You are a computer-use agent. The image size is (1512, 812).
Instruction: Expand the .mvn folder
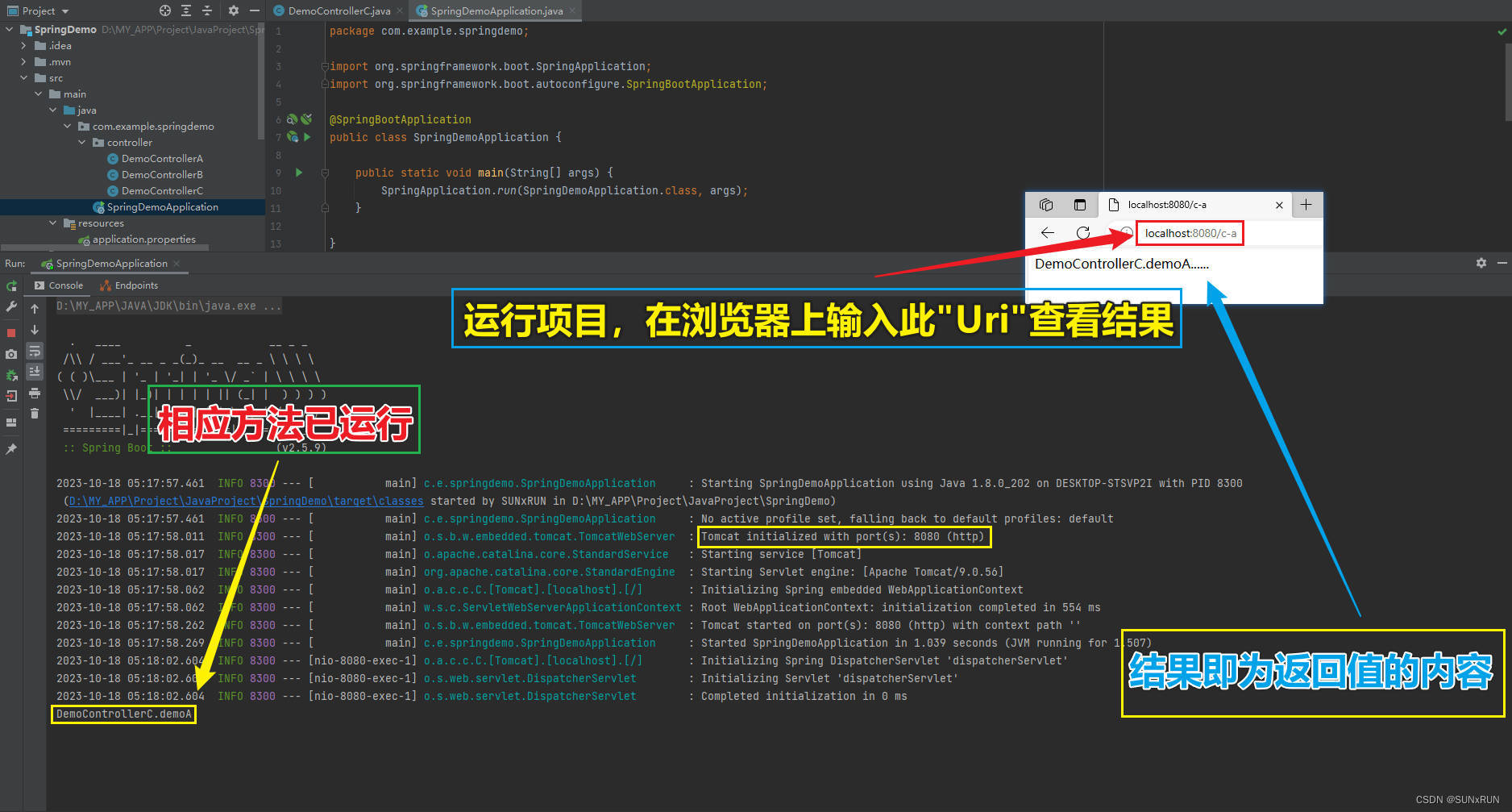pyautogui.click(x=23, y=62)
